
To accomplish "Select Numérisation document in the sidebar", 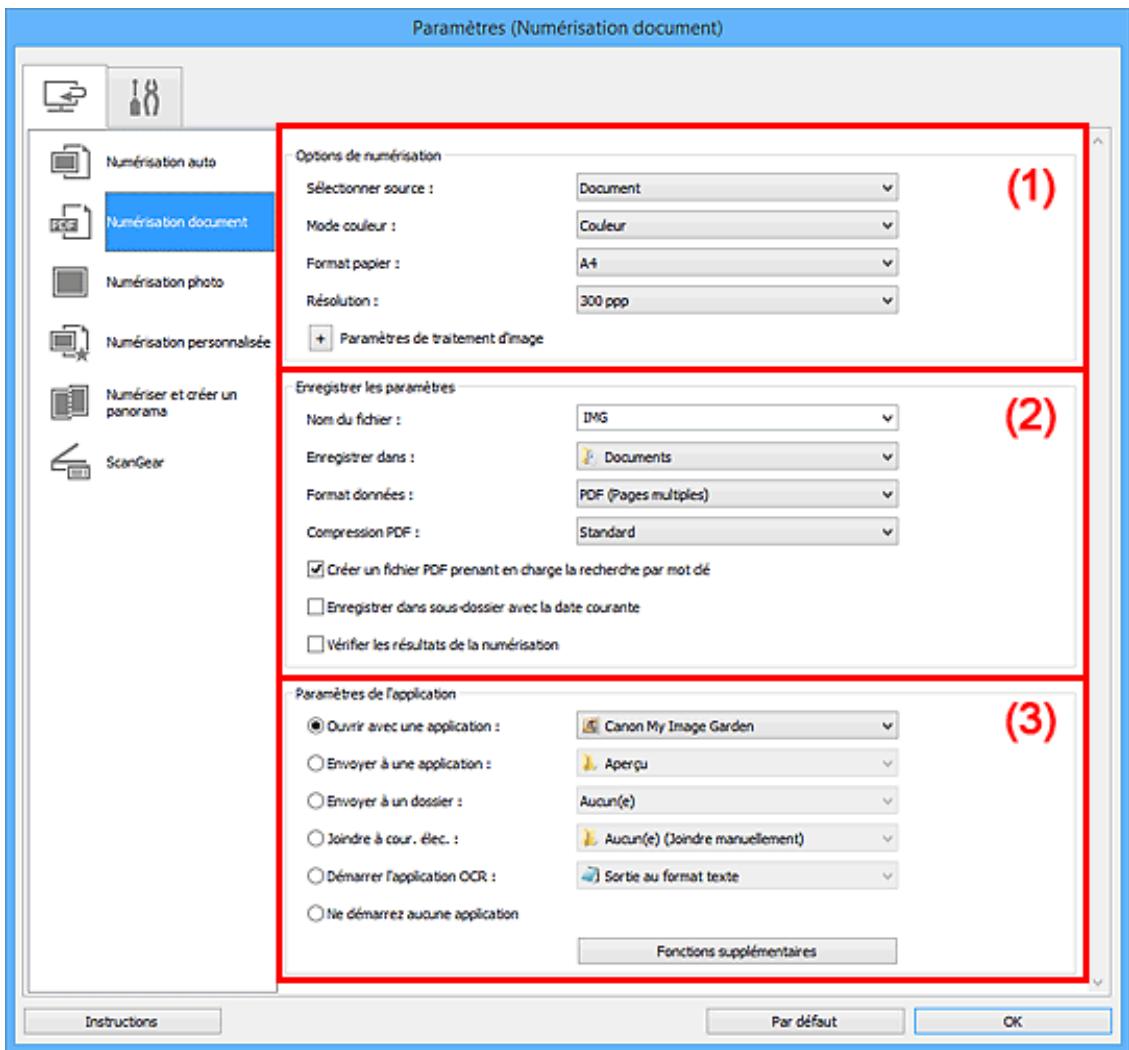I will coord(189,222).
